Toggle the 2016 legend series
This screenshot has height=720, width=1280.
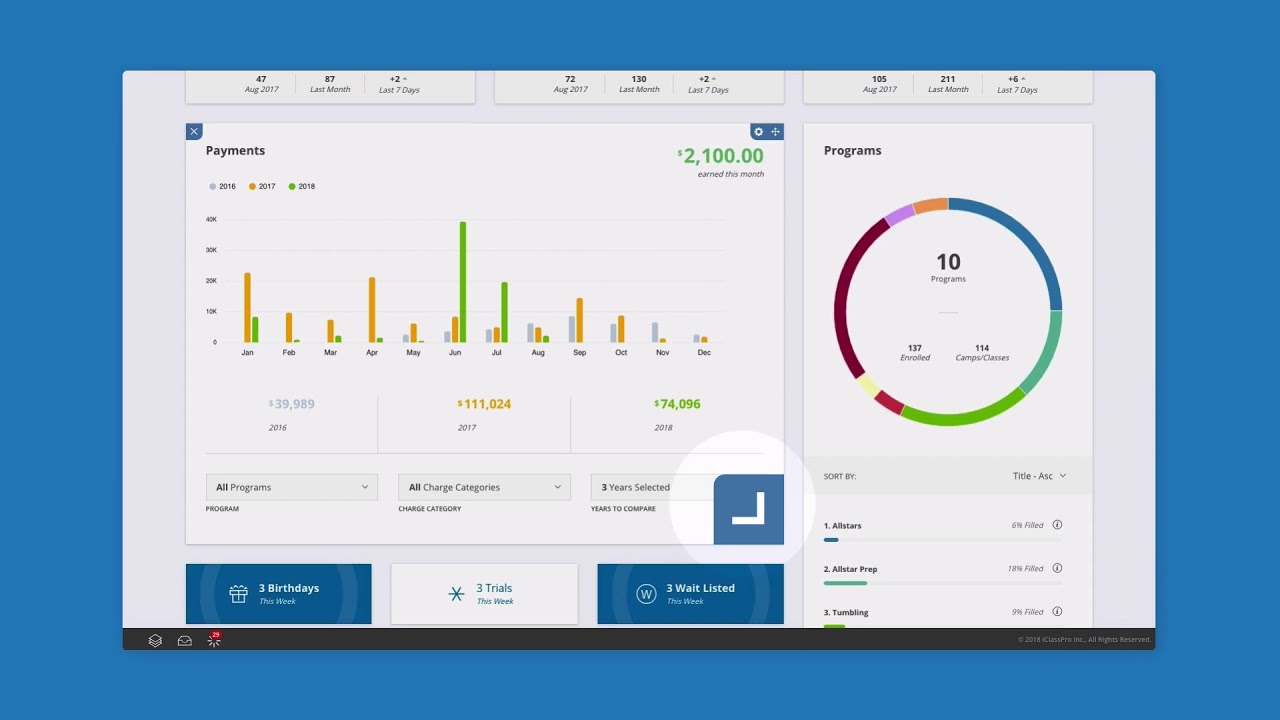[222, 186]
